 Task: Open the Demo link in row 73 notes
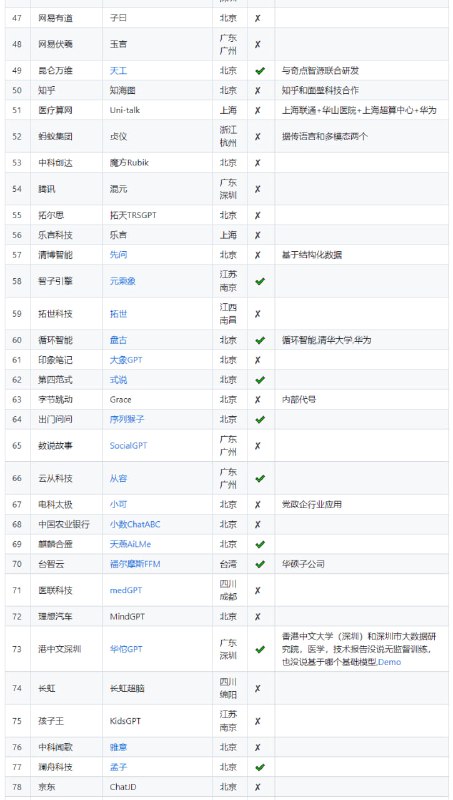coord(390,662)
